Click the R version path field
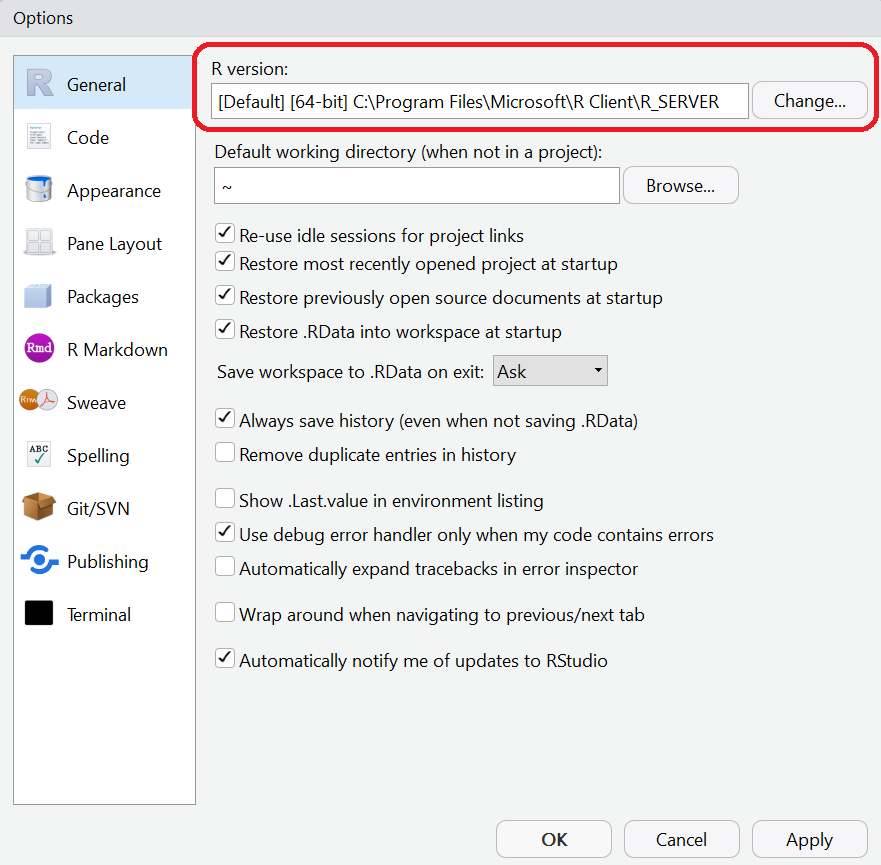Image resolution: width=881 pixels, height=865 pixels. 480,101
